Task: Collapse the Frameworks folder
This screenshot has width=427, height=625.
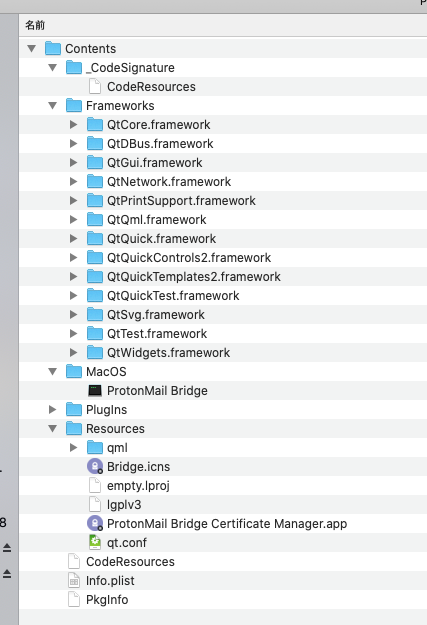Action: (x=52, y=106)
